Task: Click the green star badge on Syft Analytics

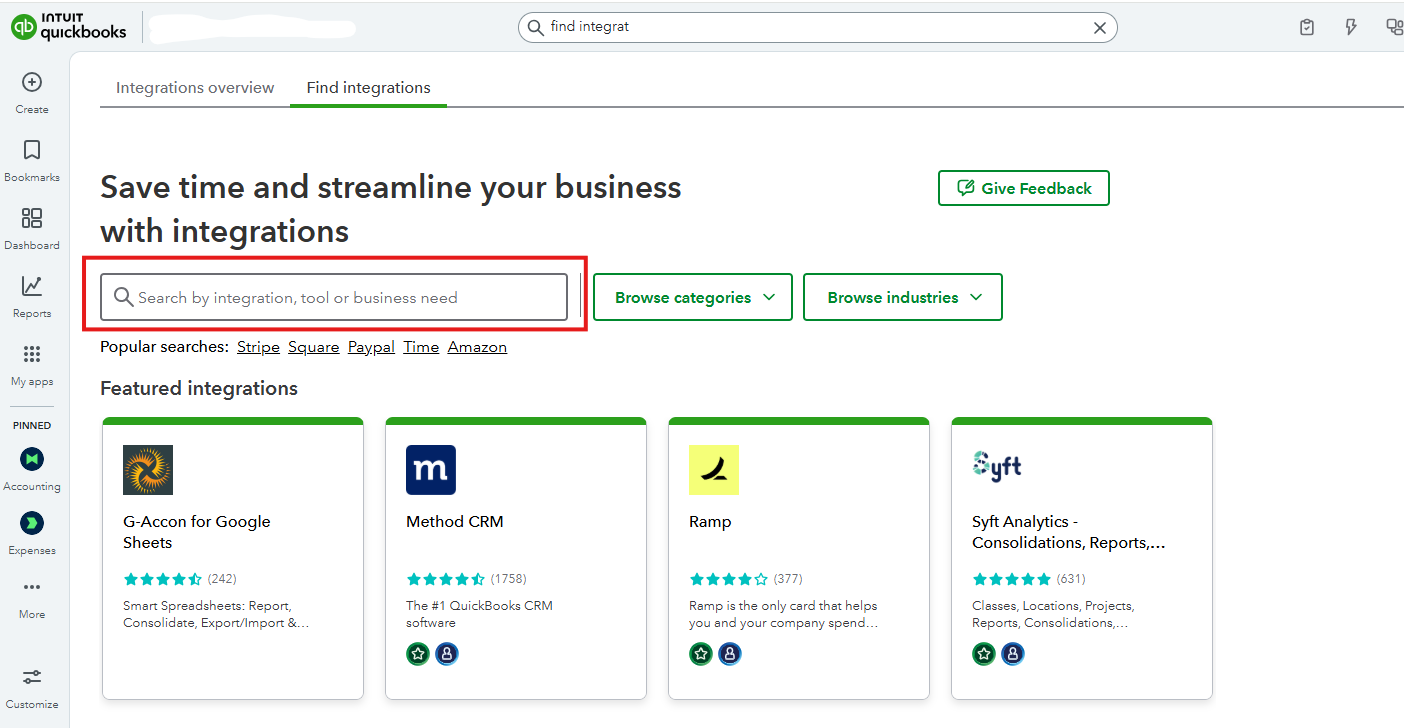Action: (x=984, y=654)
